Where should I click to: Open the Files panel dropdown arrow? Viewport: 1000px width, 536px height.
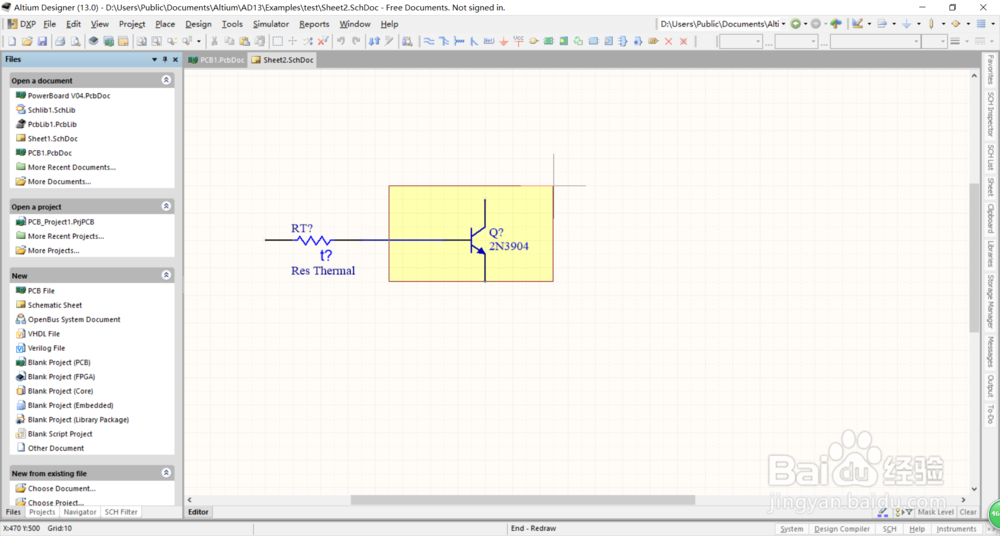click(154, 59)
